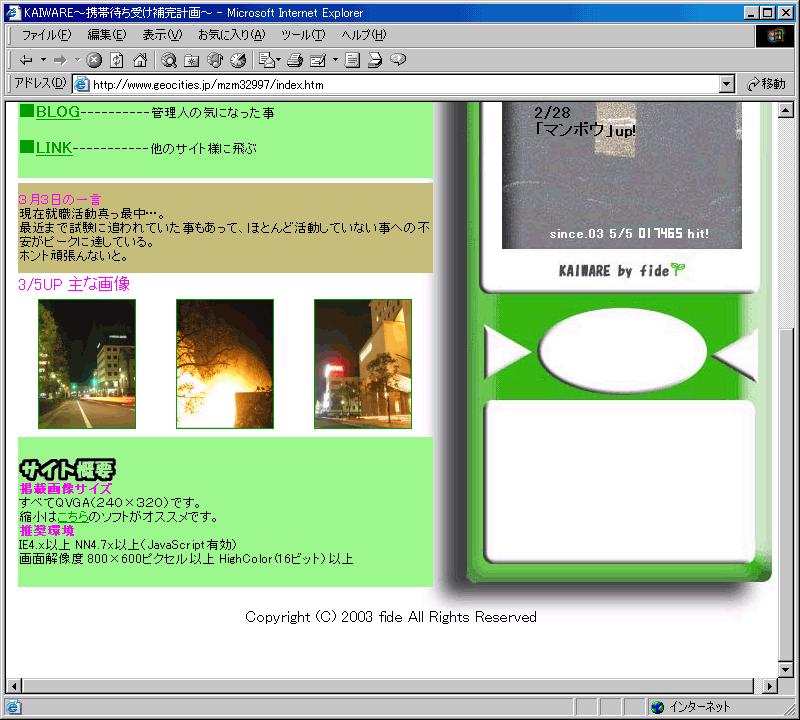Follow the LINK link
The width and height of the screenshot is (800, 720).
(x=54, y=148)
